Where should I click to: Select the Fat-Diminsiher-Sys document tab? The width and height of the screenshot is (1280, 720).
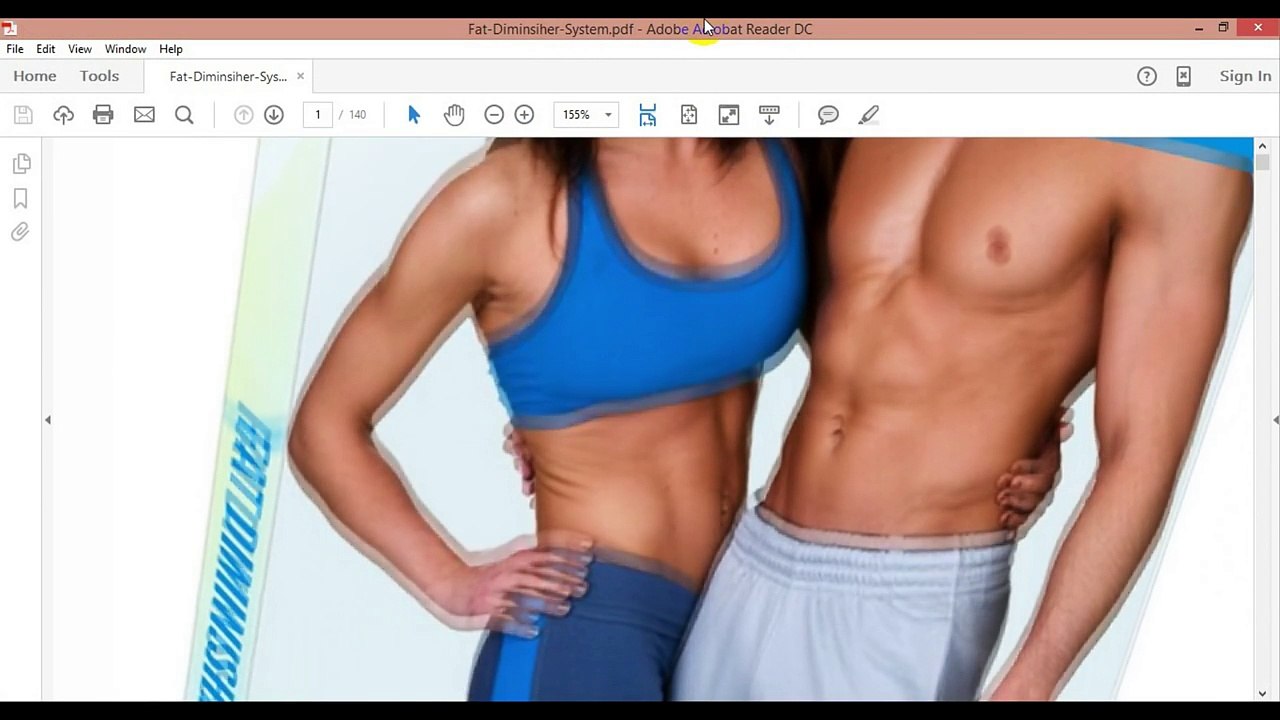pos(228,76)
